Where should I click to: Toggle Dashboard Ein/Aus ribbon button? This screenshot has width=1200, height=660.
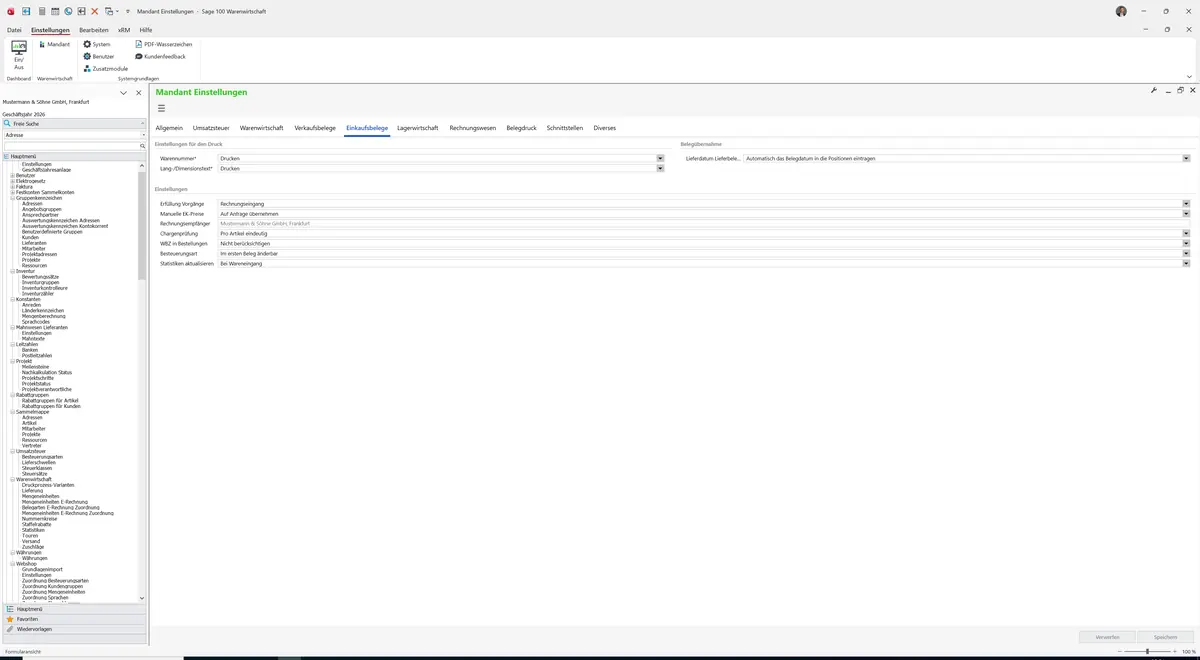[19, 56]
